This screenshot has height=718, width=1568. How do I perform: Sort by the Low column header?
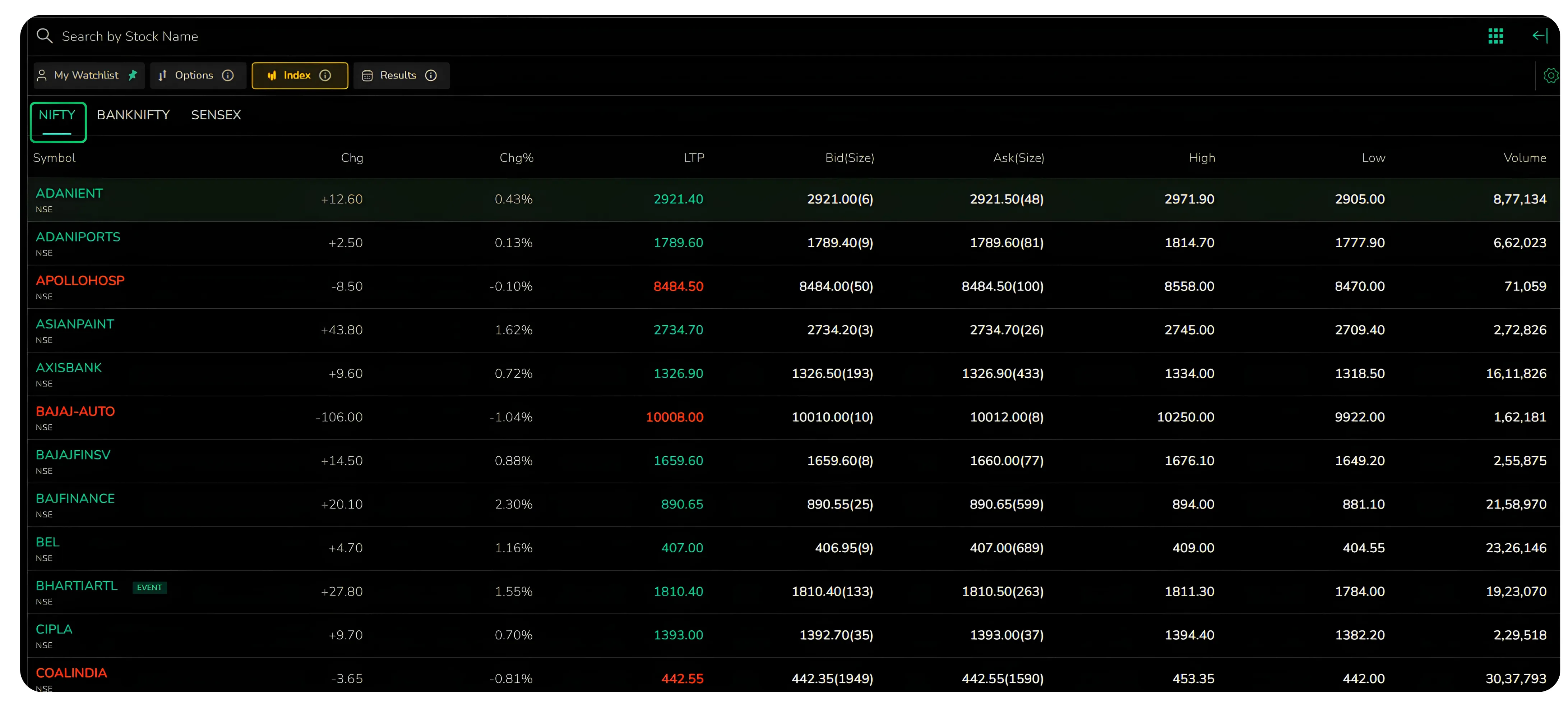tap(1373, 158)
